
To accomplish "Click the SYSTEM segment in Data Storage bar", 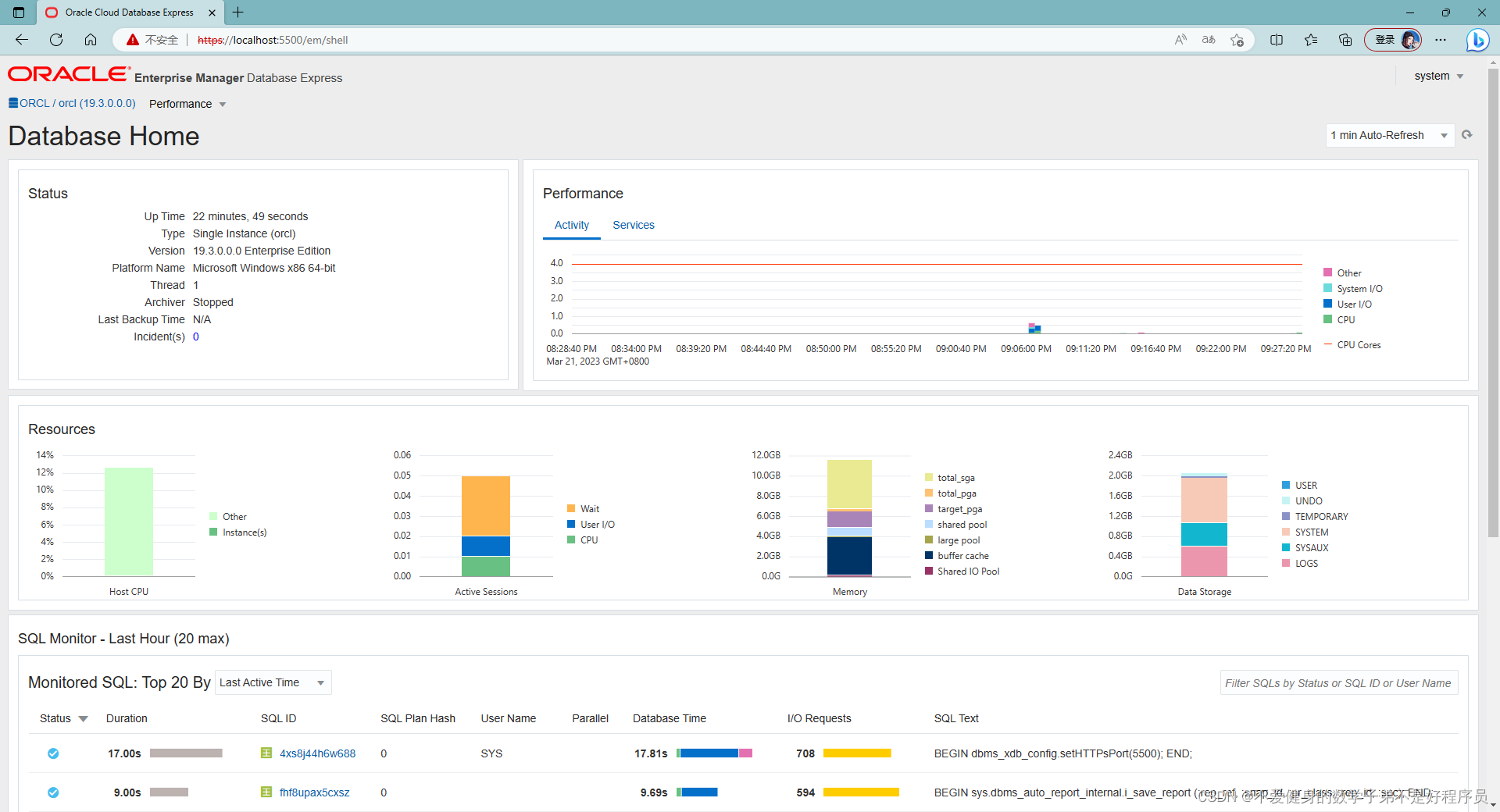I will tap(1204, 500).
